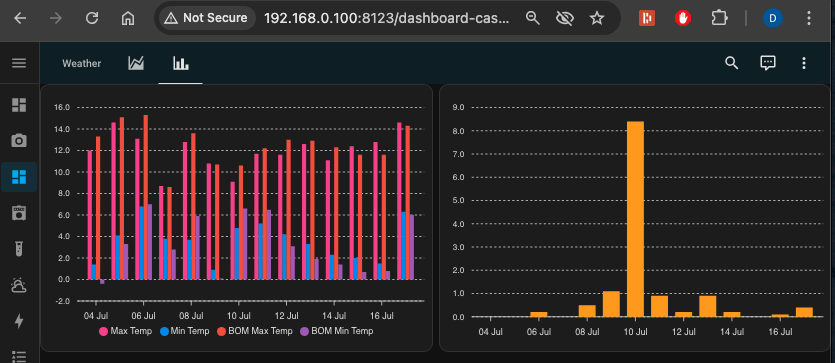Click the "-2.0" axis value on temperature chart
This screenshot has height=363, width=835.
(x=62, y=301)
